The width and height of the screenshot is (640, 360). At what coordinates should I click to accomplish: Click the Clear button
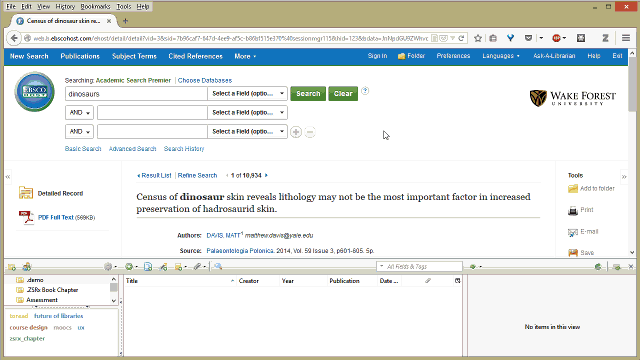pyautogui.click(x=343, y=93)
